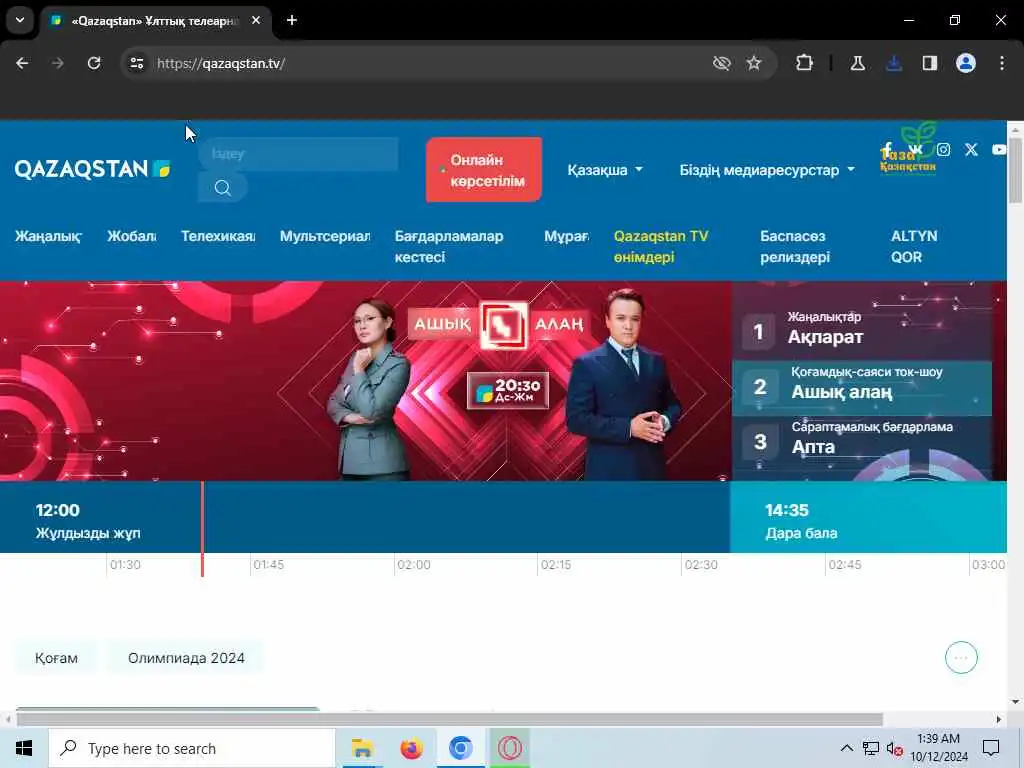Open Firefox from the taskbar
The height and width of the screenshot is (768, 1024).
tap(411, 748)
